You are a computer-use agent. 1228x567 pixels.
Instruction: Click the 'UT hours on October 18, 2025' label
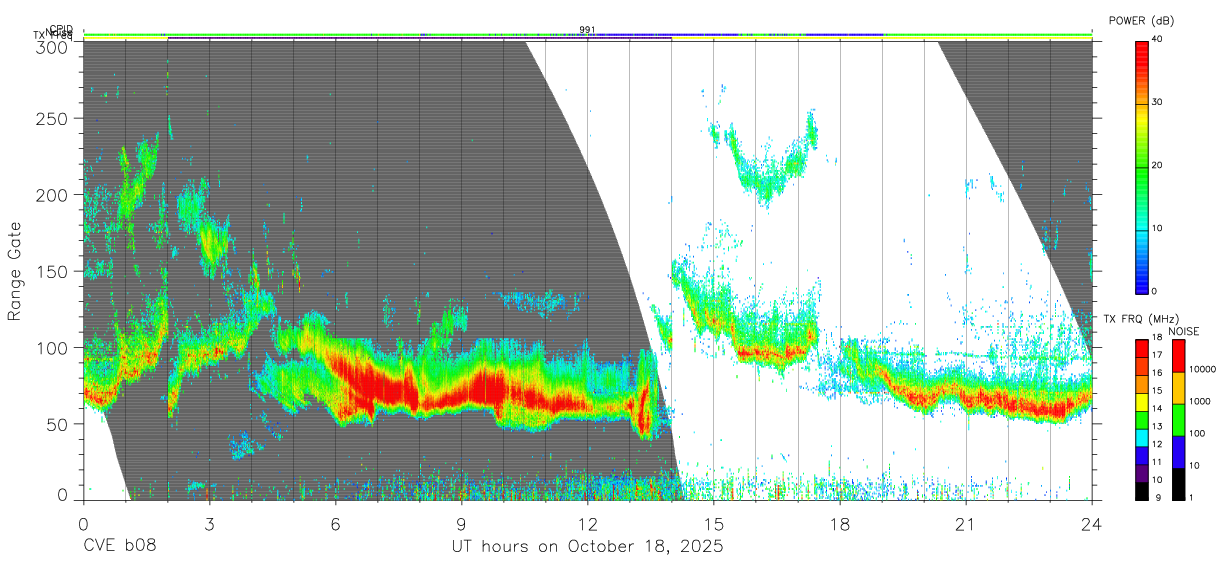pyautogui.click(x=588, y=547)
